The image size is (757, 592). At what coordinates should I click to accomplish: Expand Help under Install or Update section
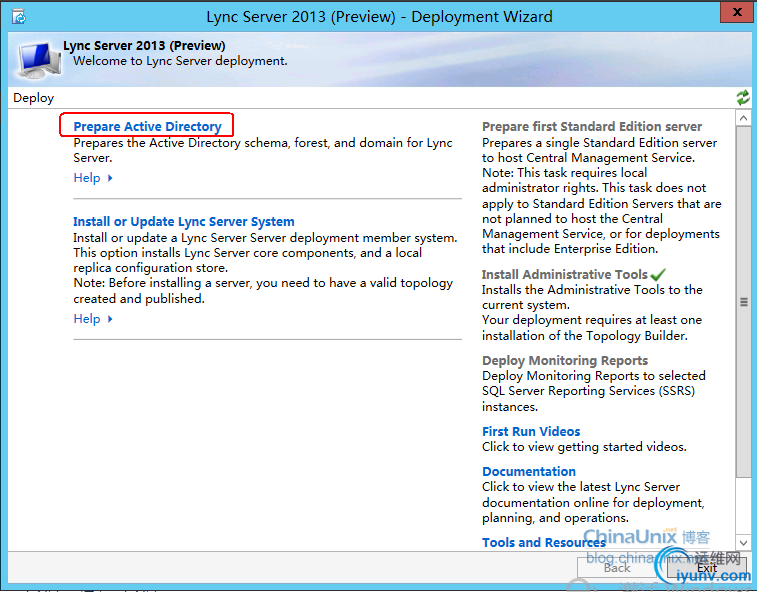[x=93, y=319]
